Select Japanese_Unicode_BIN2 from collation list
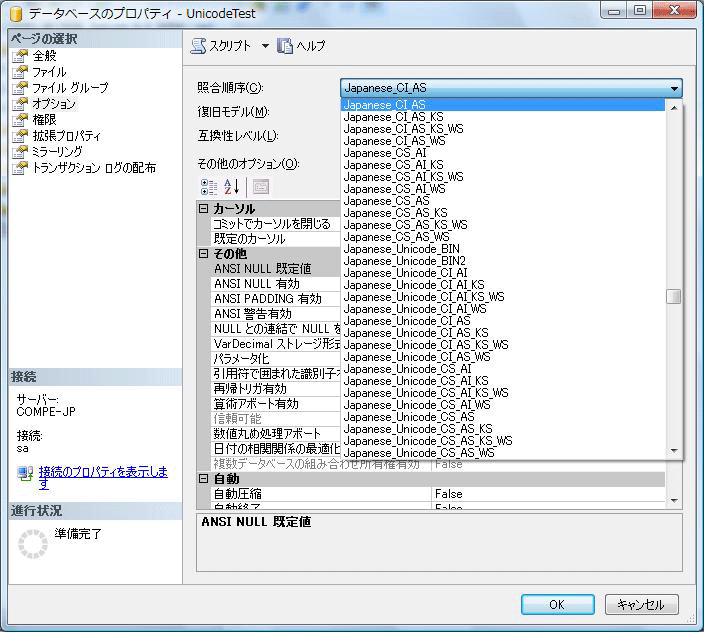Image resolution: width=704 pixels, height=632 pixels. pyautogui.click(x=397, y=260)
